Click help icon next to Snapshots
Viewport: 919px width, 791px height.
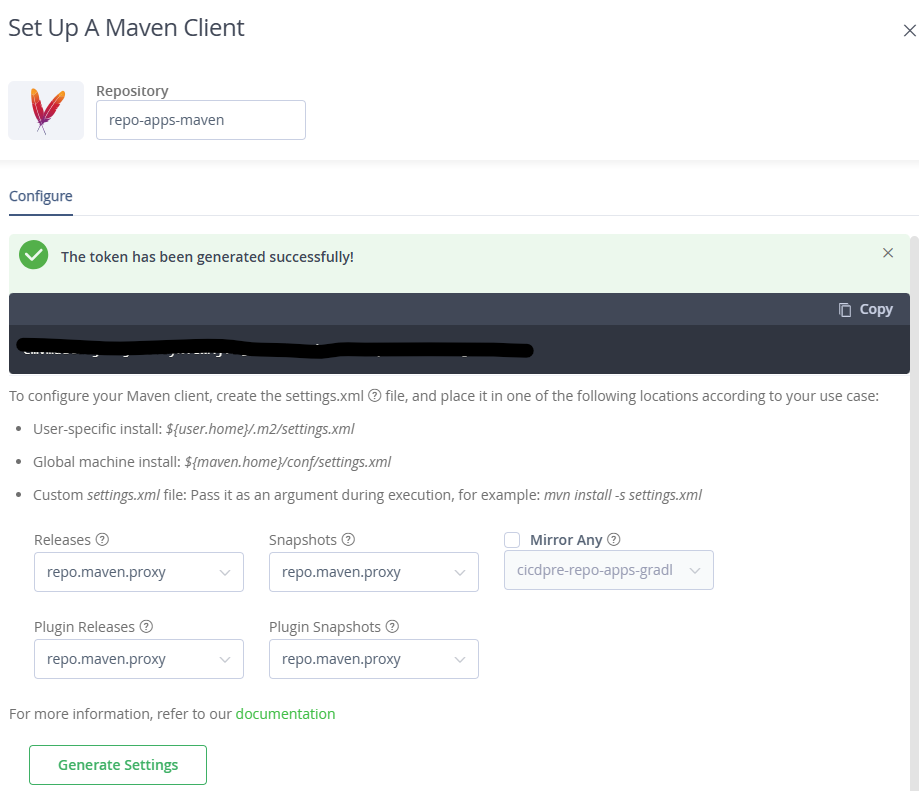(348, 539)
